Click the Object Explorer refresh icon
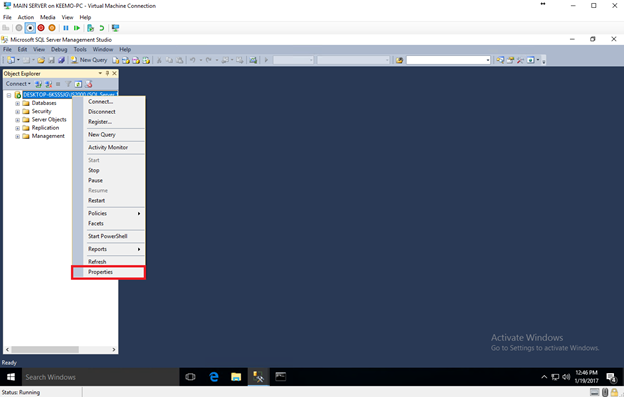624x397 pixels. [78, 84]
